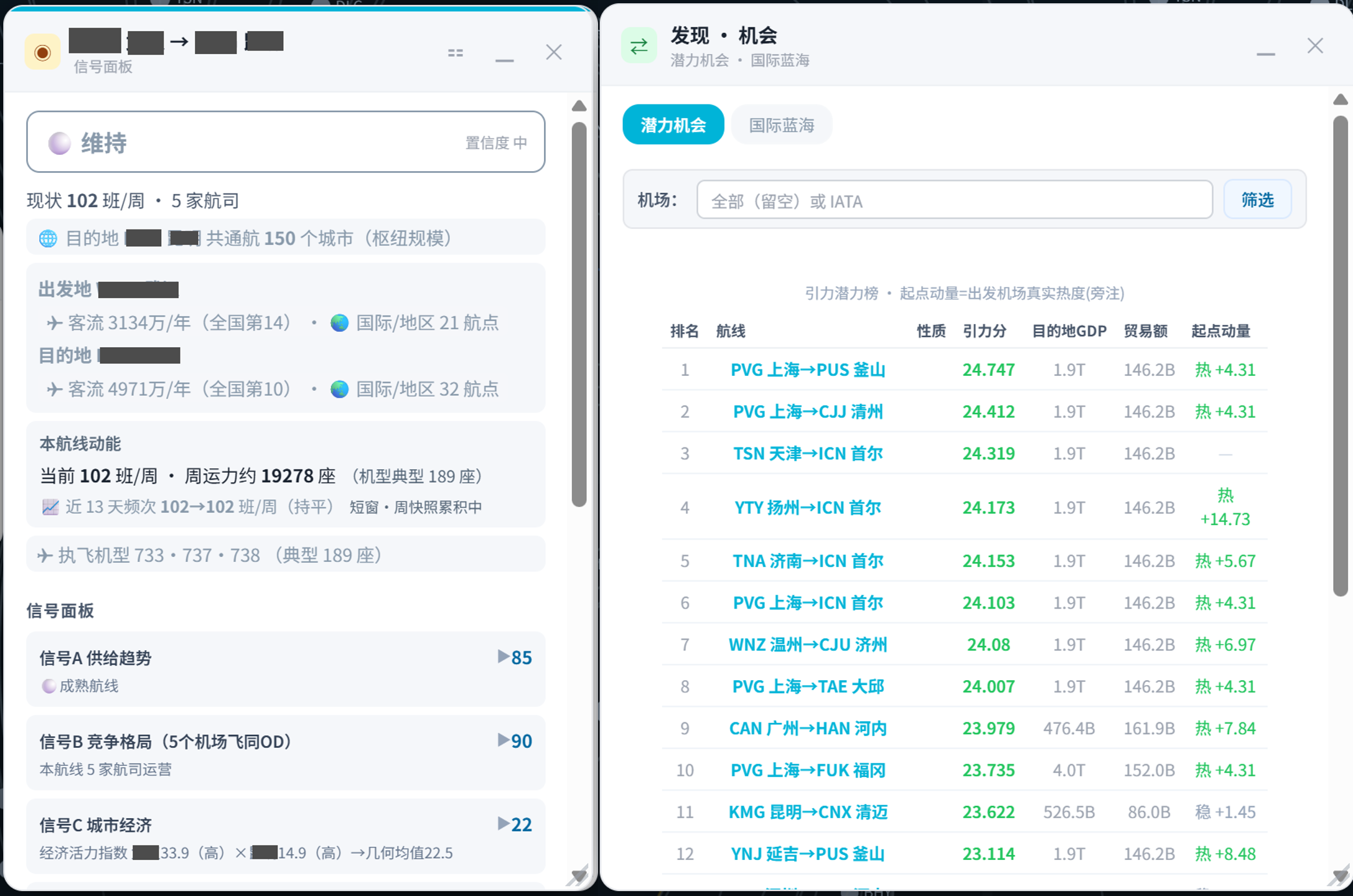Screen dimensions: 1353x896
Task: Close the 发现·机会 window
Action: click(x=1315, y=46)
